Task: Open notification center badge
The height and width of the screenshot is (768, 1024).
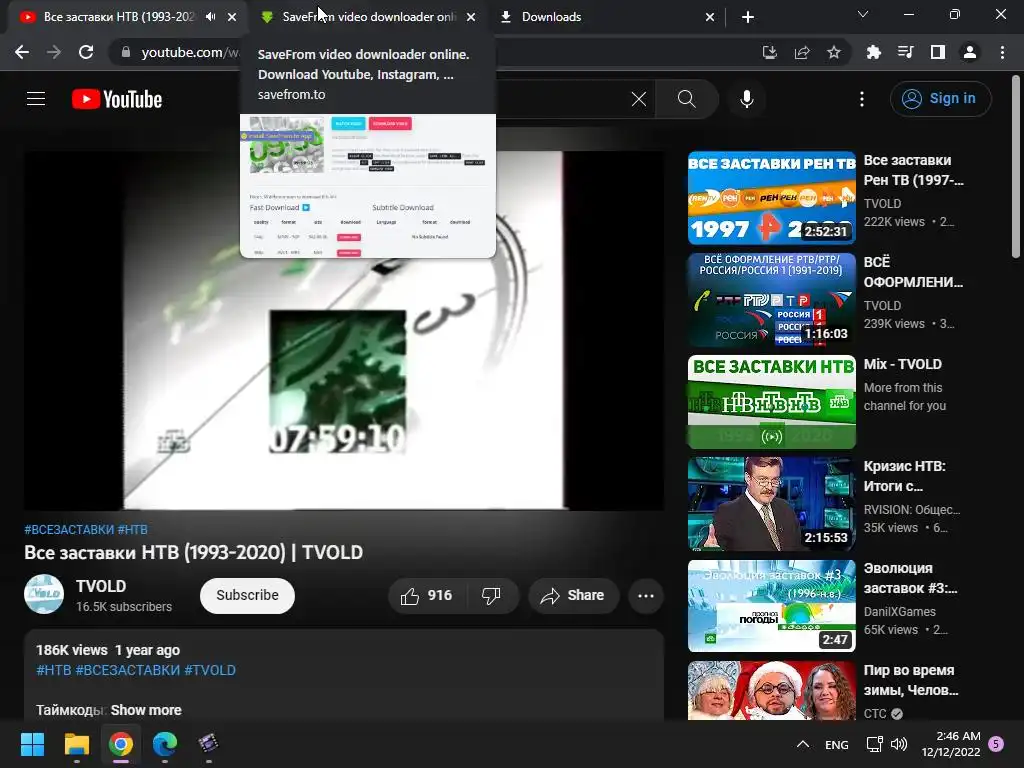Action: tap(996, 744)
